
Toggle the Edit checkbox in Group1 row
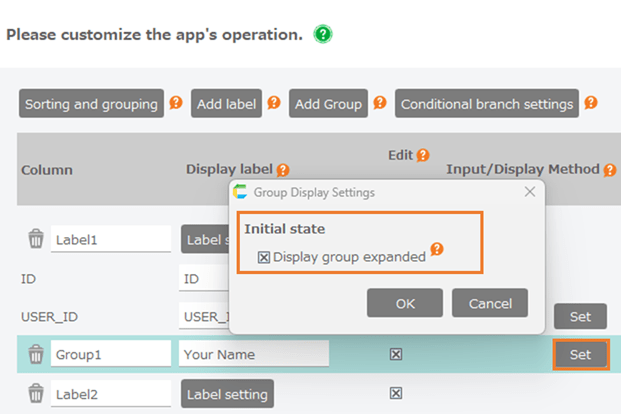(x=396, y=354)
